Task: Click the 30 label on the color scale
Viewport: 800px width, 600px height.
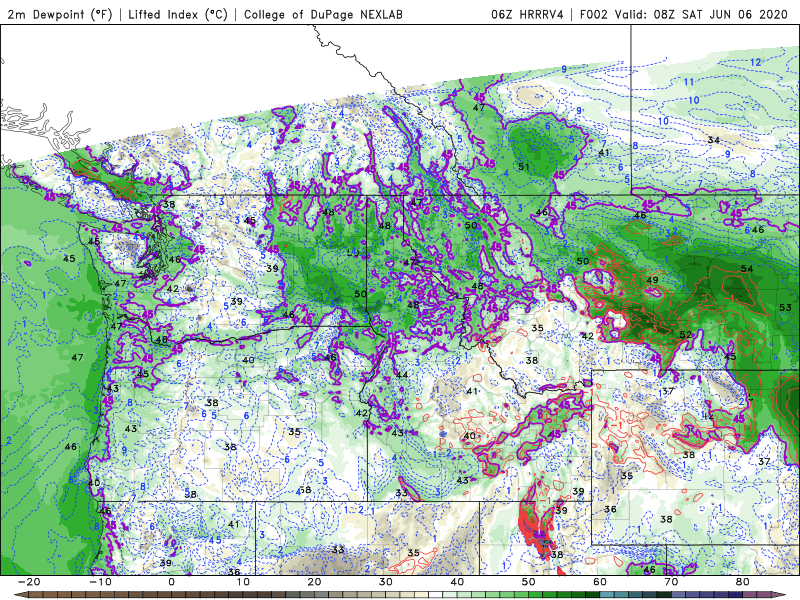Action: click(x=386, y=582)
